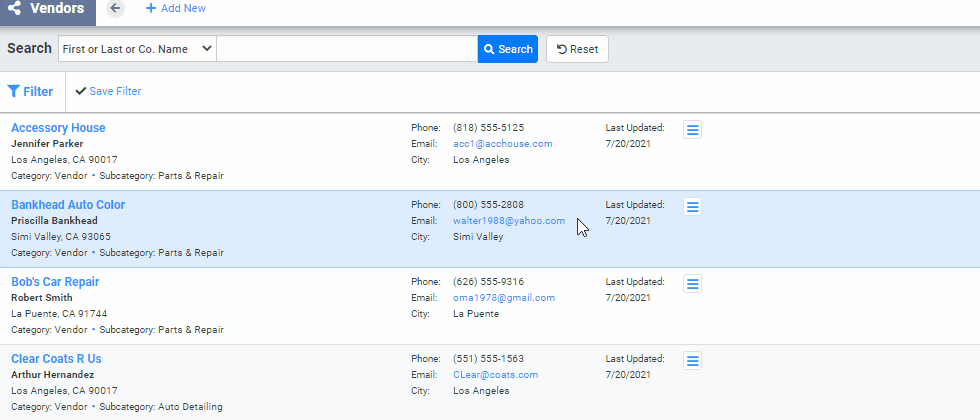Focus the search text input field
The width and height of the screenshot is (980, 420).
click(346, 49)
